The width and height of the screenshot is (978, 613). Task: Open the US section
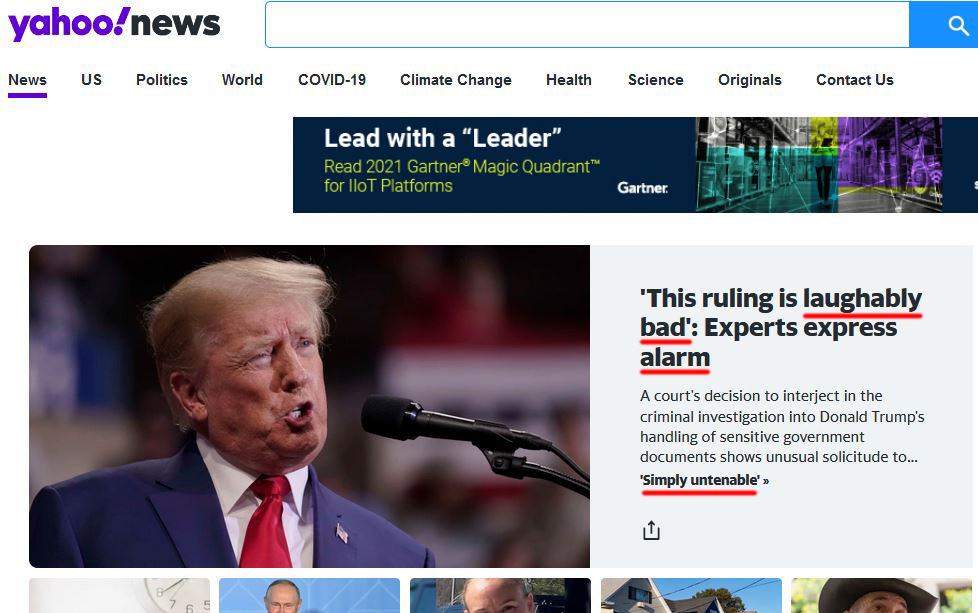tap(91, 80)
